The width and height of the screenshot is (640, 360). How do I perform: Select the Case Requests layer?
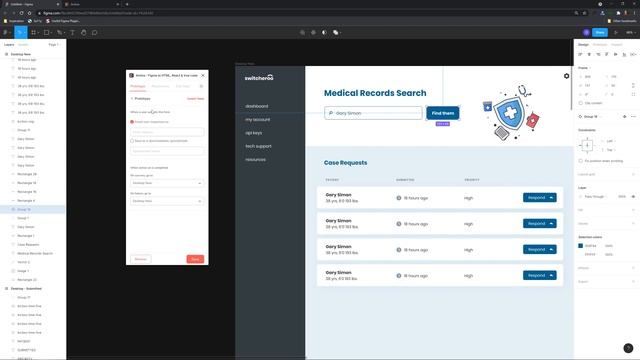[x=28, y=244]
